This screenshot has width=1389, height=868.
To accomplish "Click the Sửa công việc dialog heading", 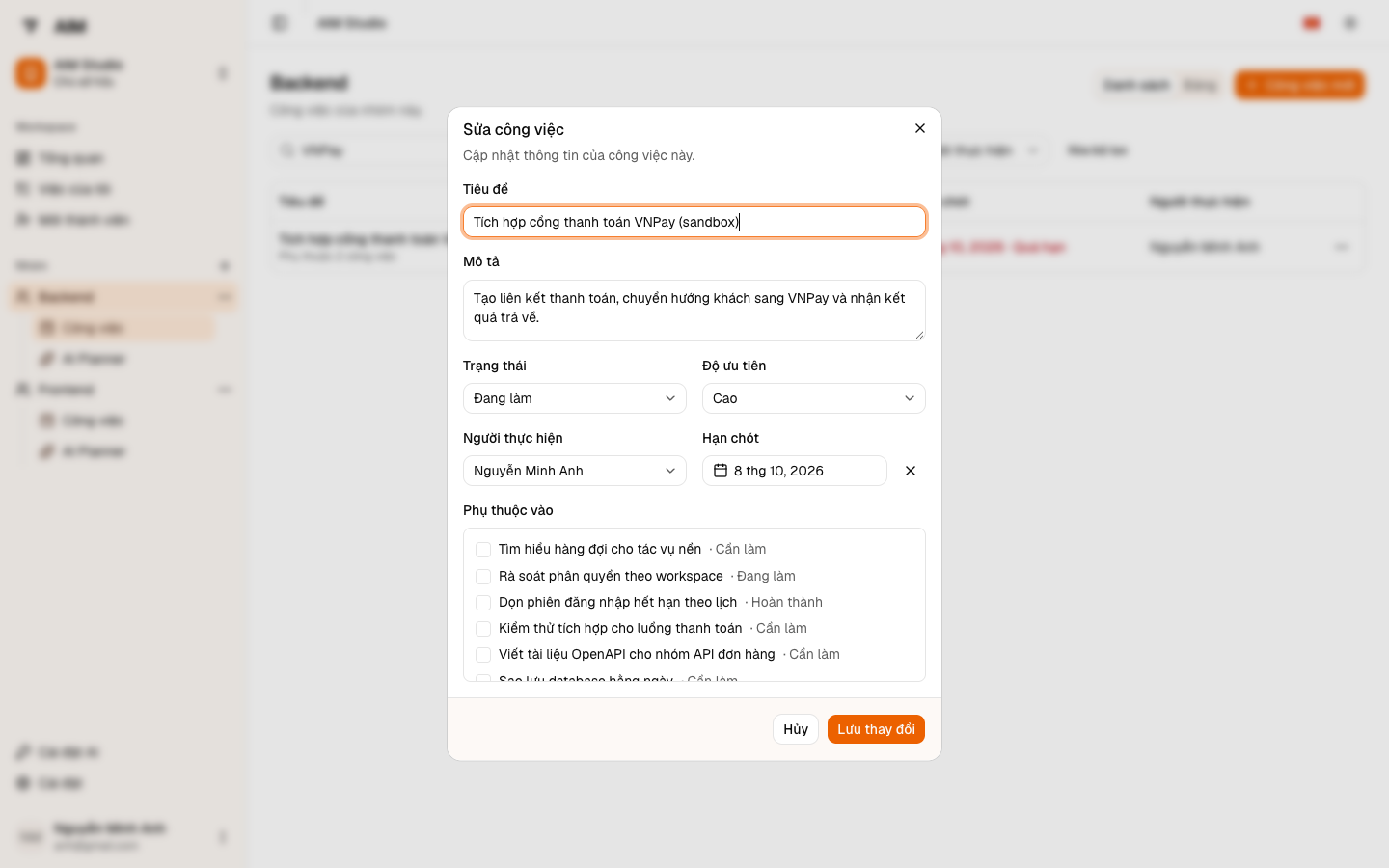I will pyautogui.click(x=513, y=129).
